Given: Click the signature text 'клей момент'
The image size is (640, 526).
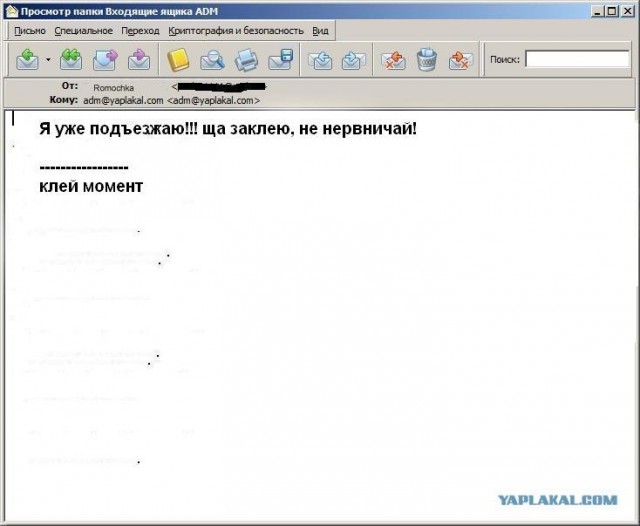Looking at the screenshot, I should pos(91,186).
